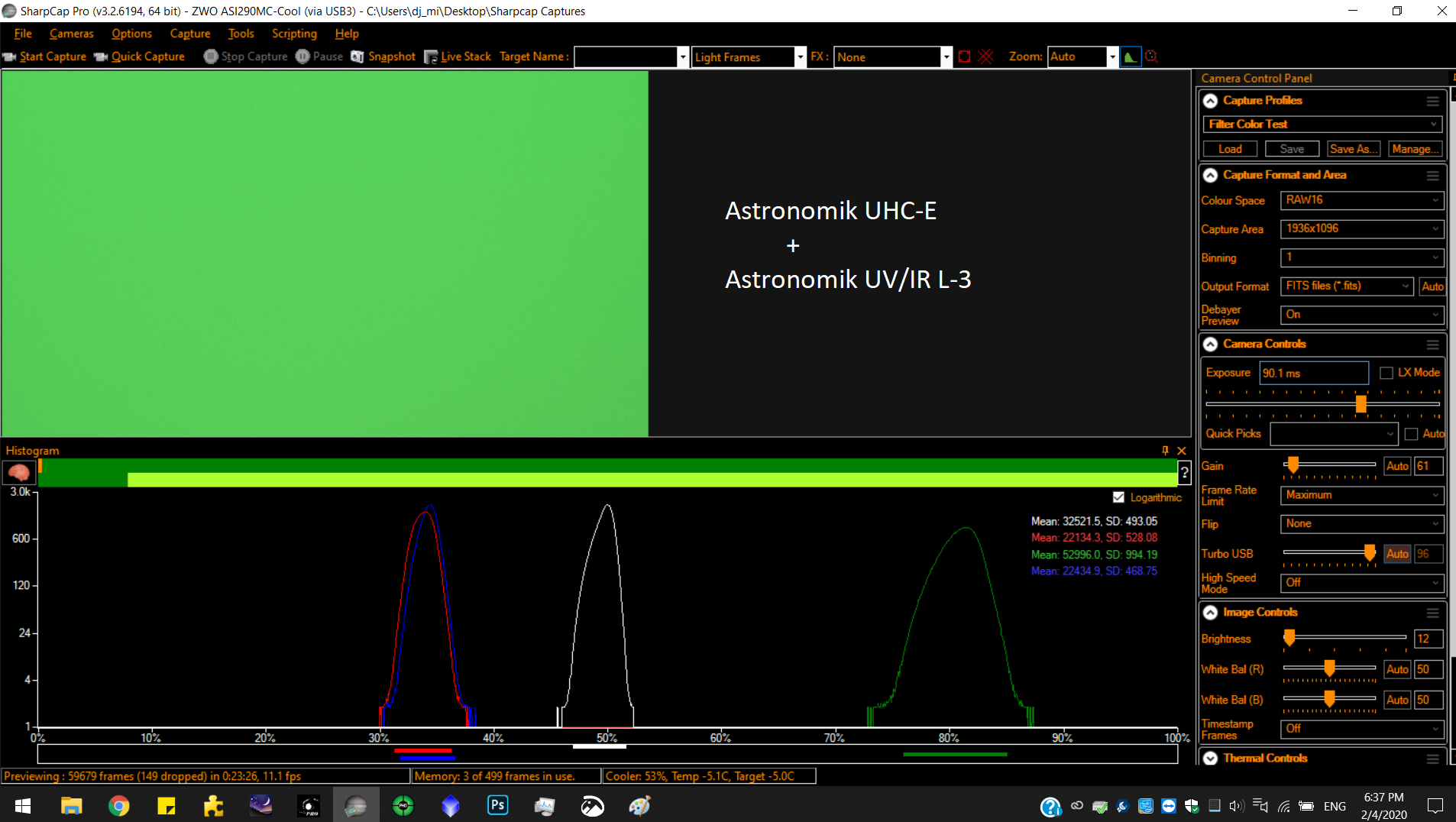
Task: Click the Output Format Auto button
Action: pos(1432,286)
